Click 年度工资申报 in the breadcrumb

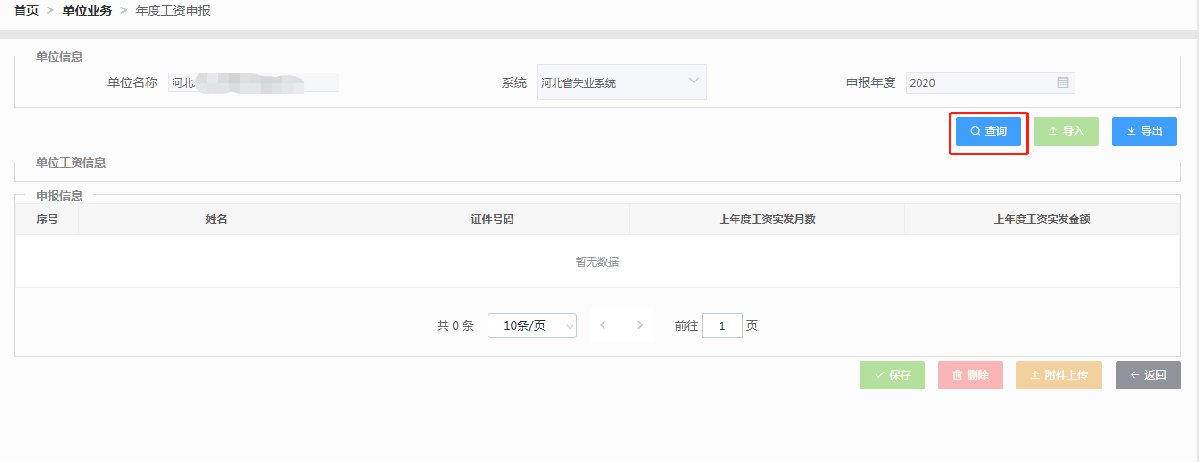[173, 10]
